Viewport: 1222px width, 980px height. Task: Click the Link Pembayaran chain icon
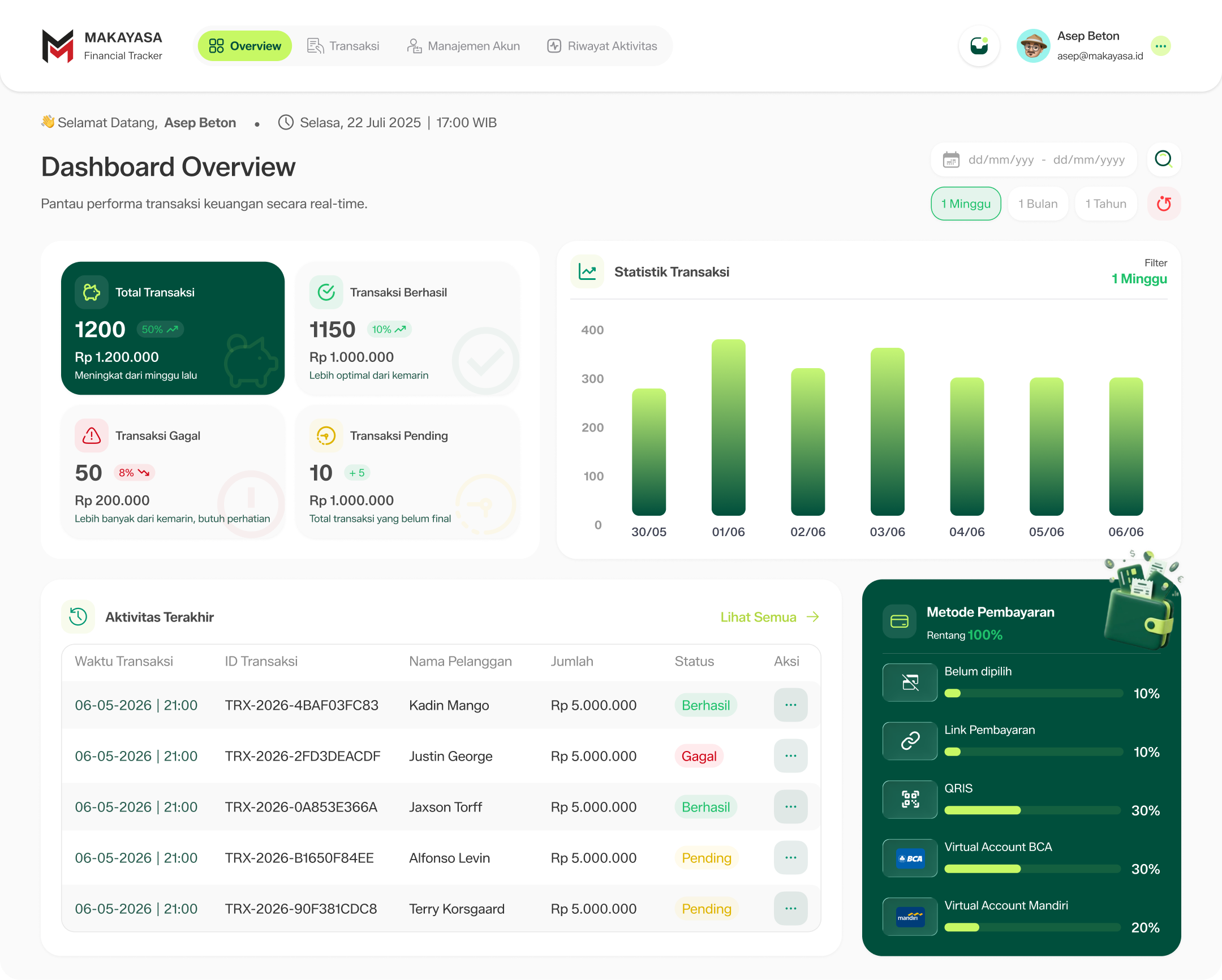(x=910, y=740)
